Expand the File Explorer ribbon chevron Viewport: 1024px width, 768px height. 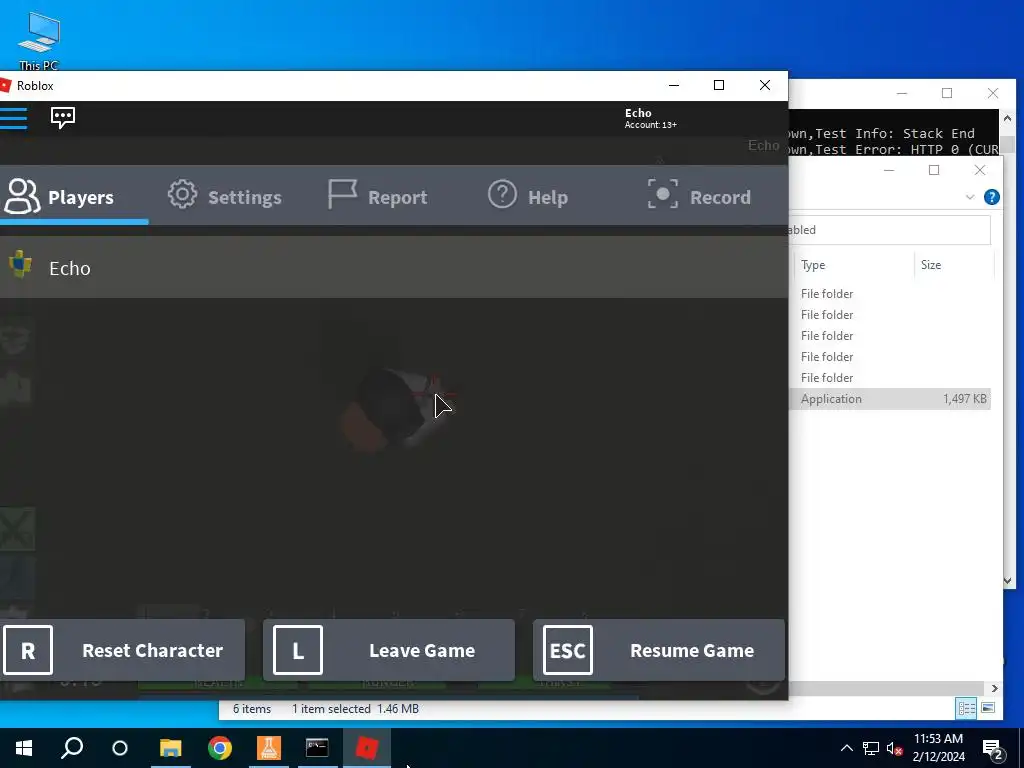(x=970, y=197)
